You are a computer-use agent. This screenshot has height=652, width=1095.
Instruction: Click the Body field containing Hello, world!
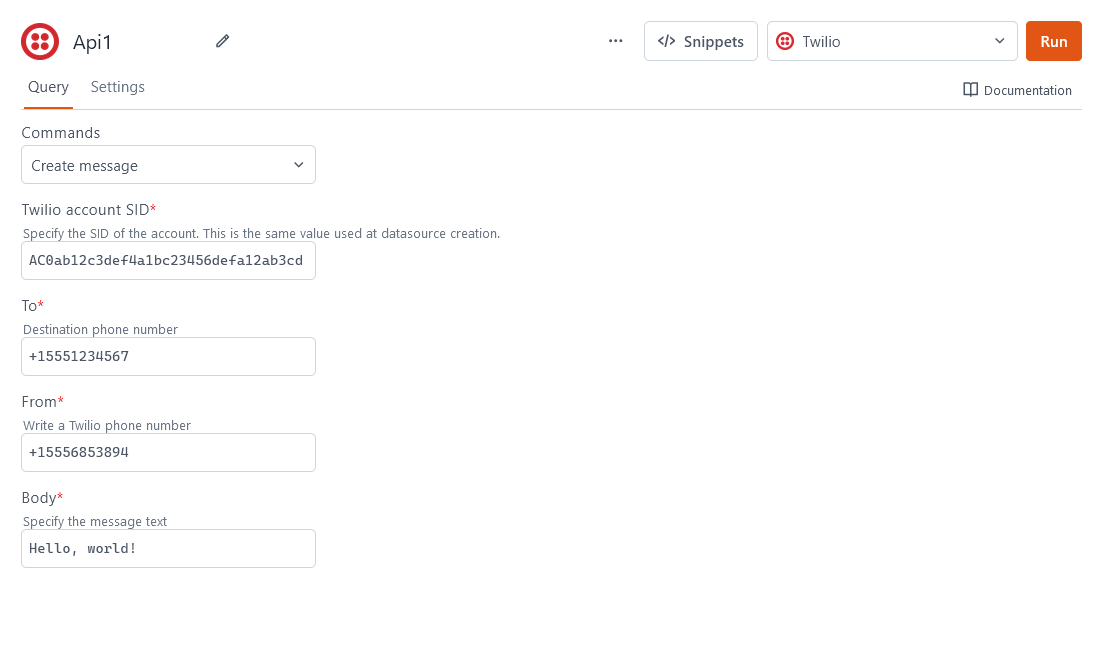click(x=168, y=548)
